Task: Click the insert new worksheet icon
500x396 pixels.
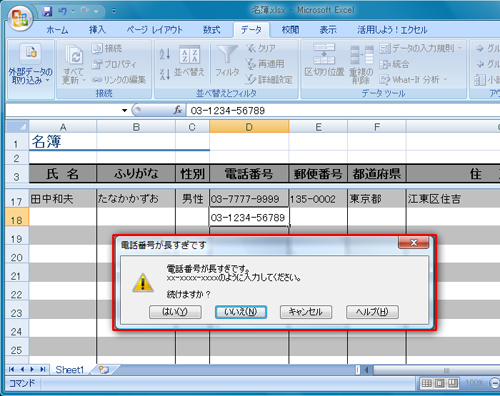Action: (x=104, y=370)
